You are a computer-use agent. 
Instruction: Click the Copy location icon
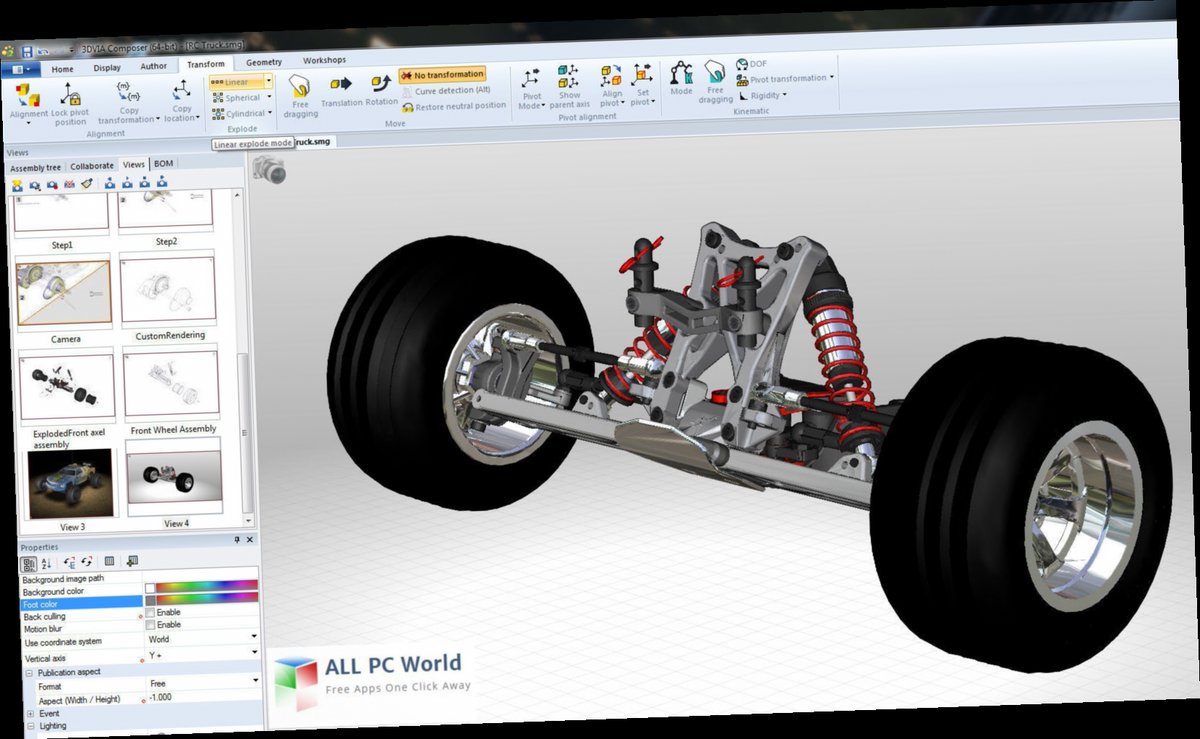click(182, 90)
